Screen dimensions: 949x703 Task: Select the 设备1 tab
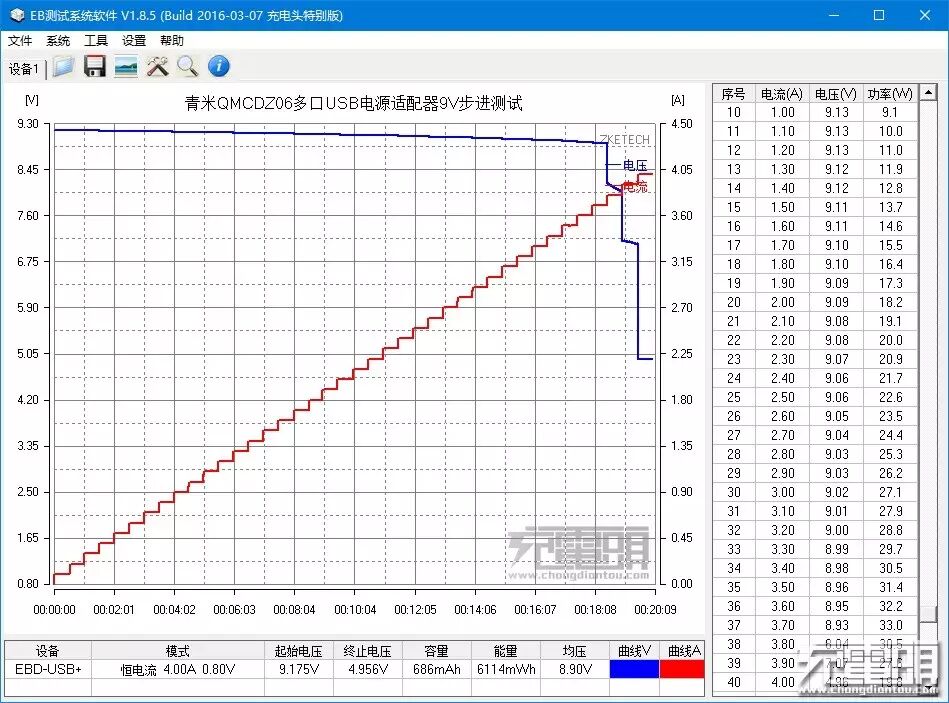[x=24, y=69]
